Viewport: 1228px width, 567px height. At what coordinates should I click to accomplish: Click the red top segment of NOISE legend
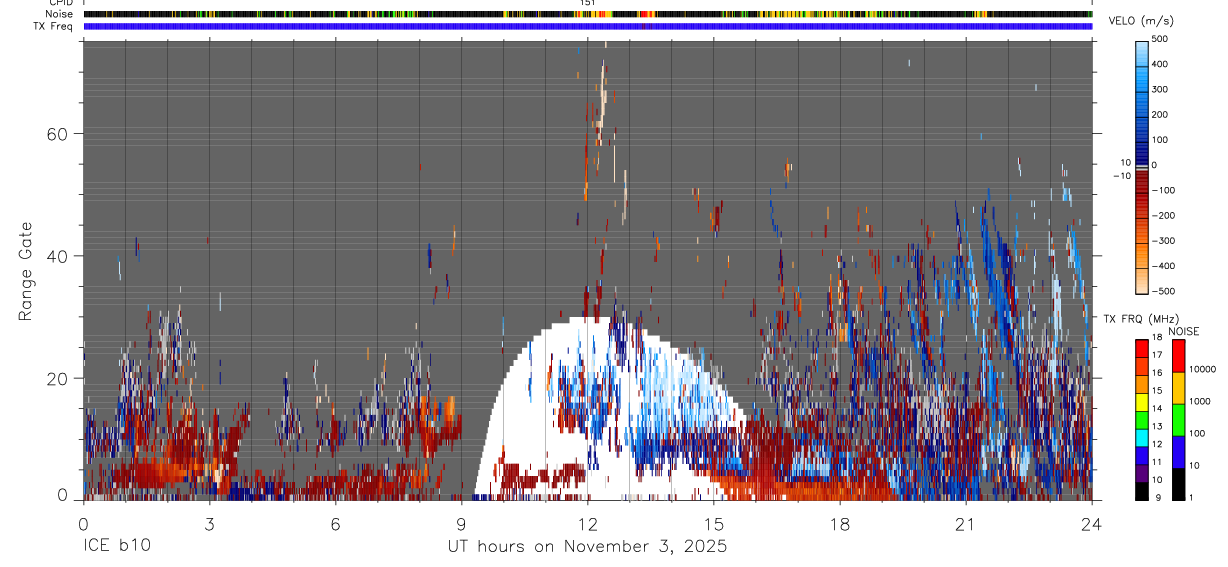[1178, 355]
